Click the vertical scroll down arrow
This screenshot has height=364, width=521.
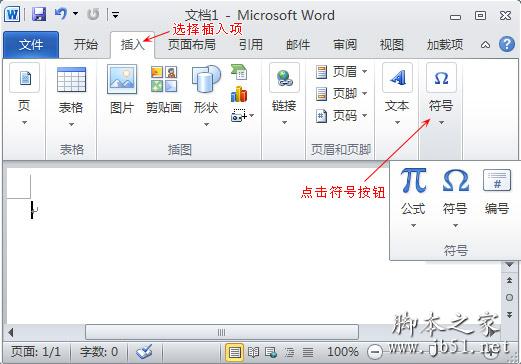pyautogui.click(x=509, y=265)
